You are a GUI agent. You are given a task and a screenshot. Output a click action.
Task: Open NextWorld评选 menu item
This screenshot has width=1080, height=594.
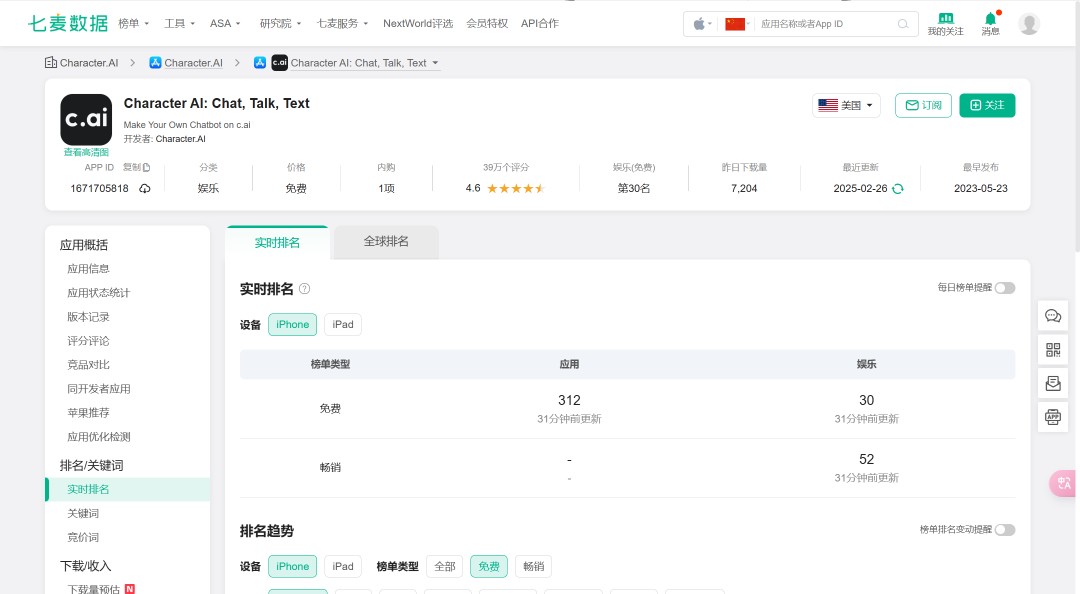(418, 23)
